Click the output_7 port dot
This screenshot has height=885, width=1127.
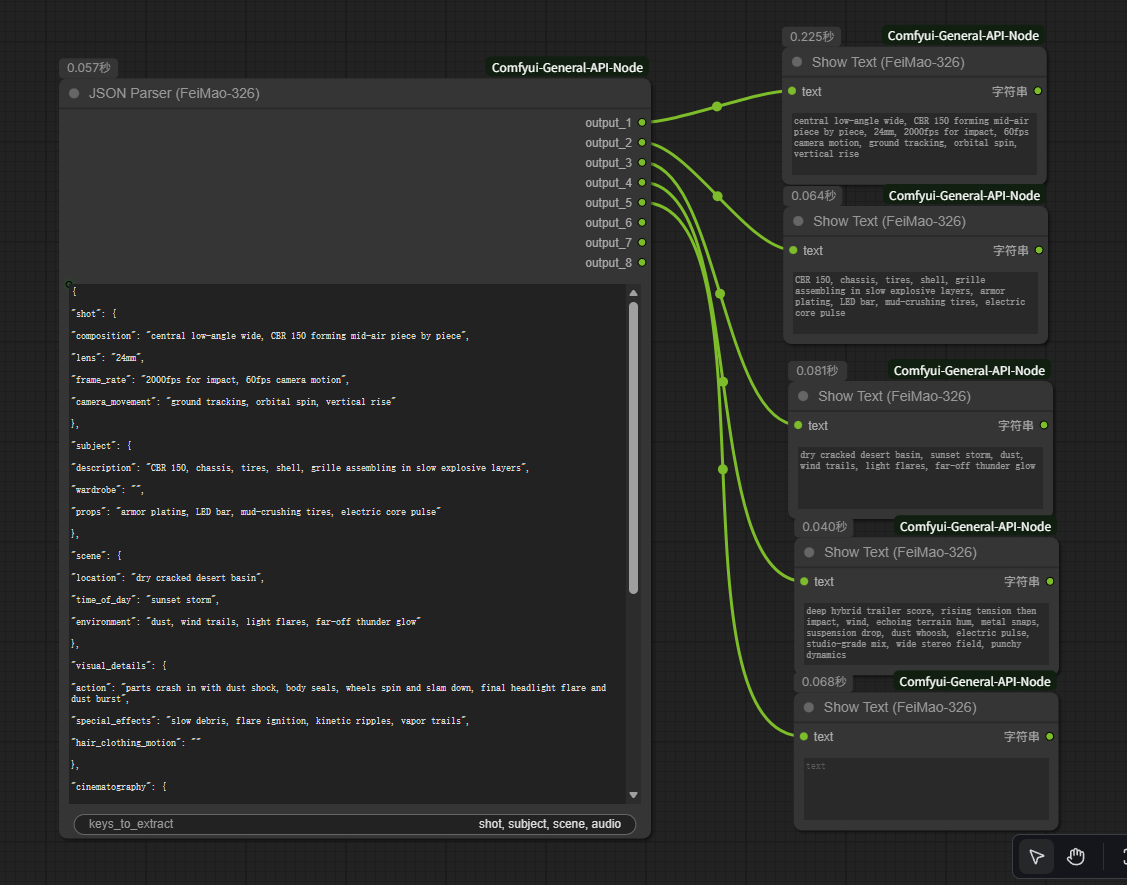point(642,243)
